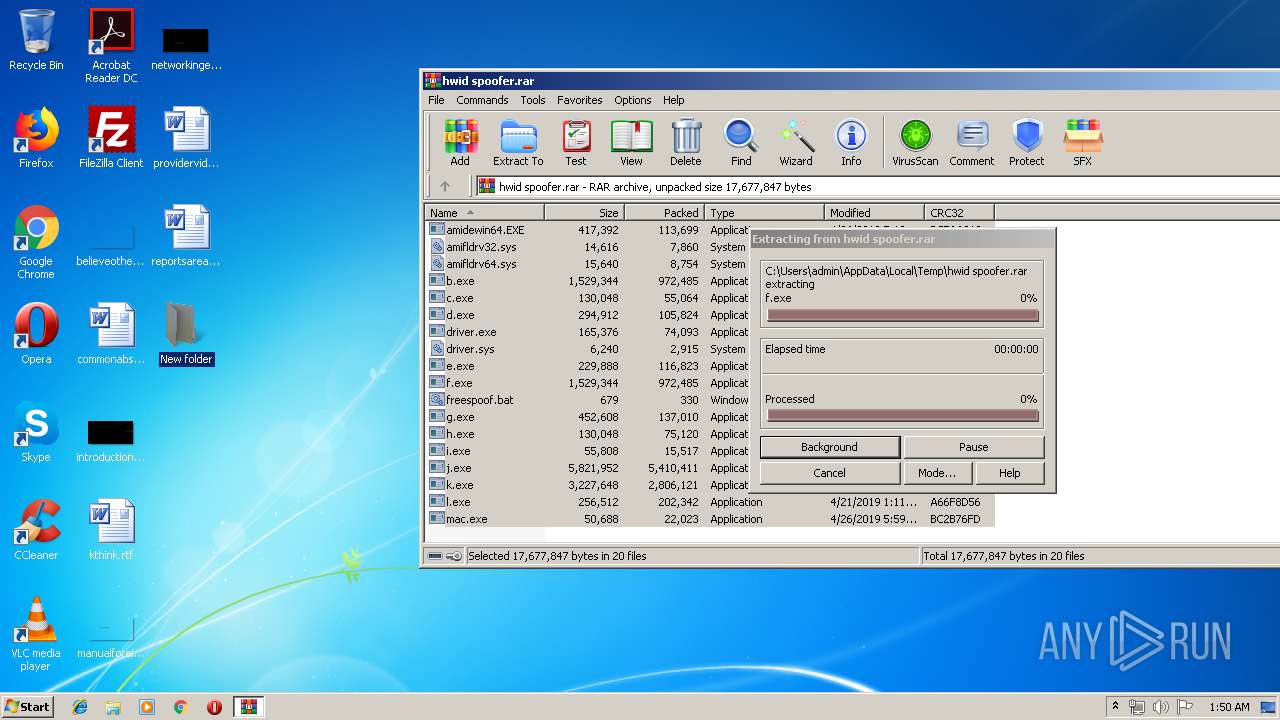Sort by CRC32 column header

tap(960, 212)
